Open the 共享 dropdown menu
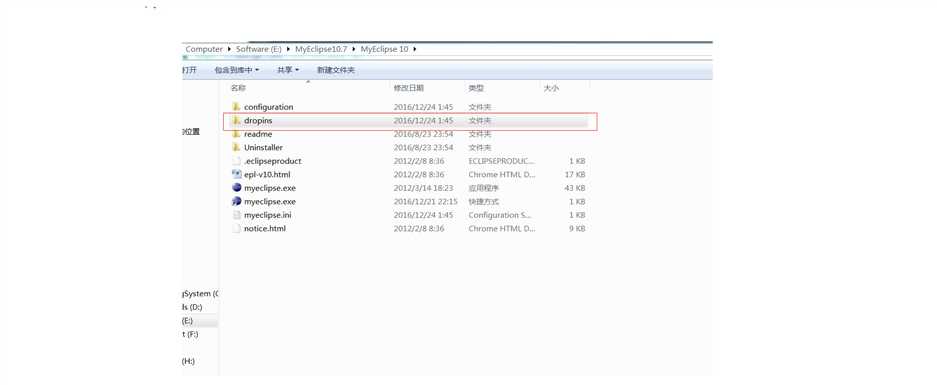This screenshot has height=385, width=937. coord(288,71)
